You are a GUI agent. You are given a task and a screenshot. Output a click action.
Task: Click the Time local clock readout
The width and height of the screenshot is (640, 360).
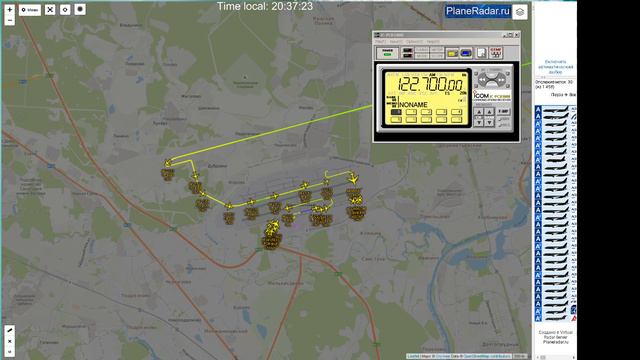point(265,7)
